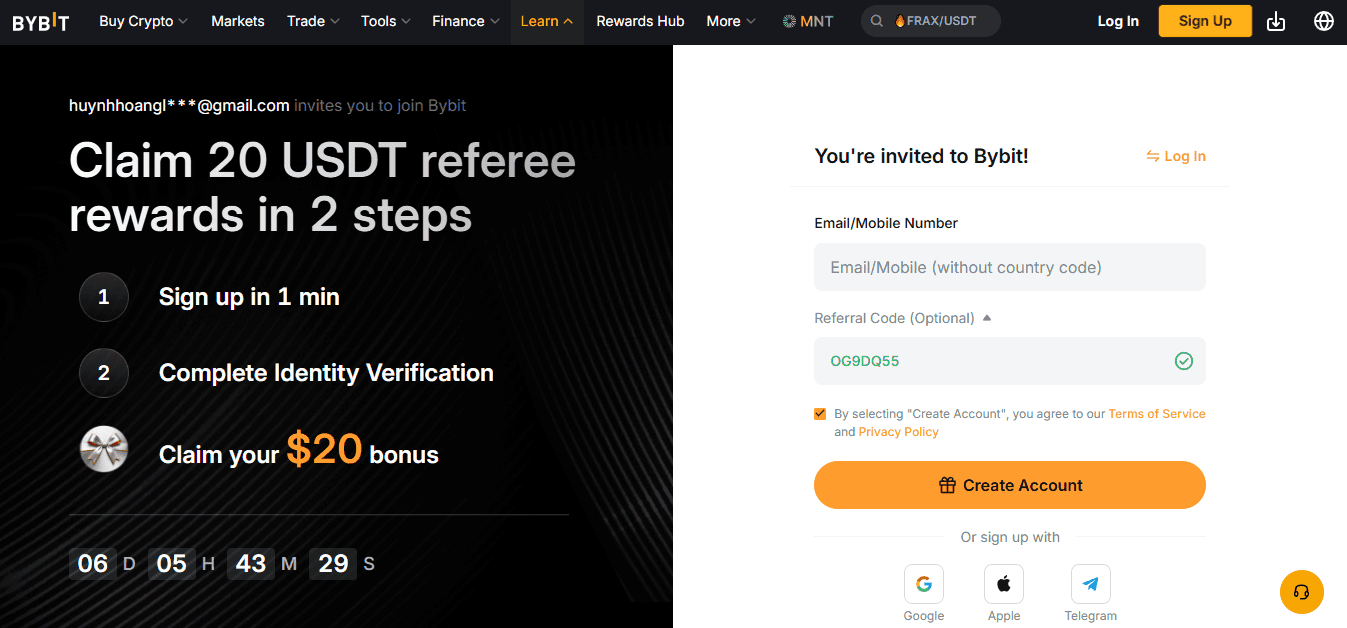Collapse the Referral Code section

click(x=987, y=317)
